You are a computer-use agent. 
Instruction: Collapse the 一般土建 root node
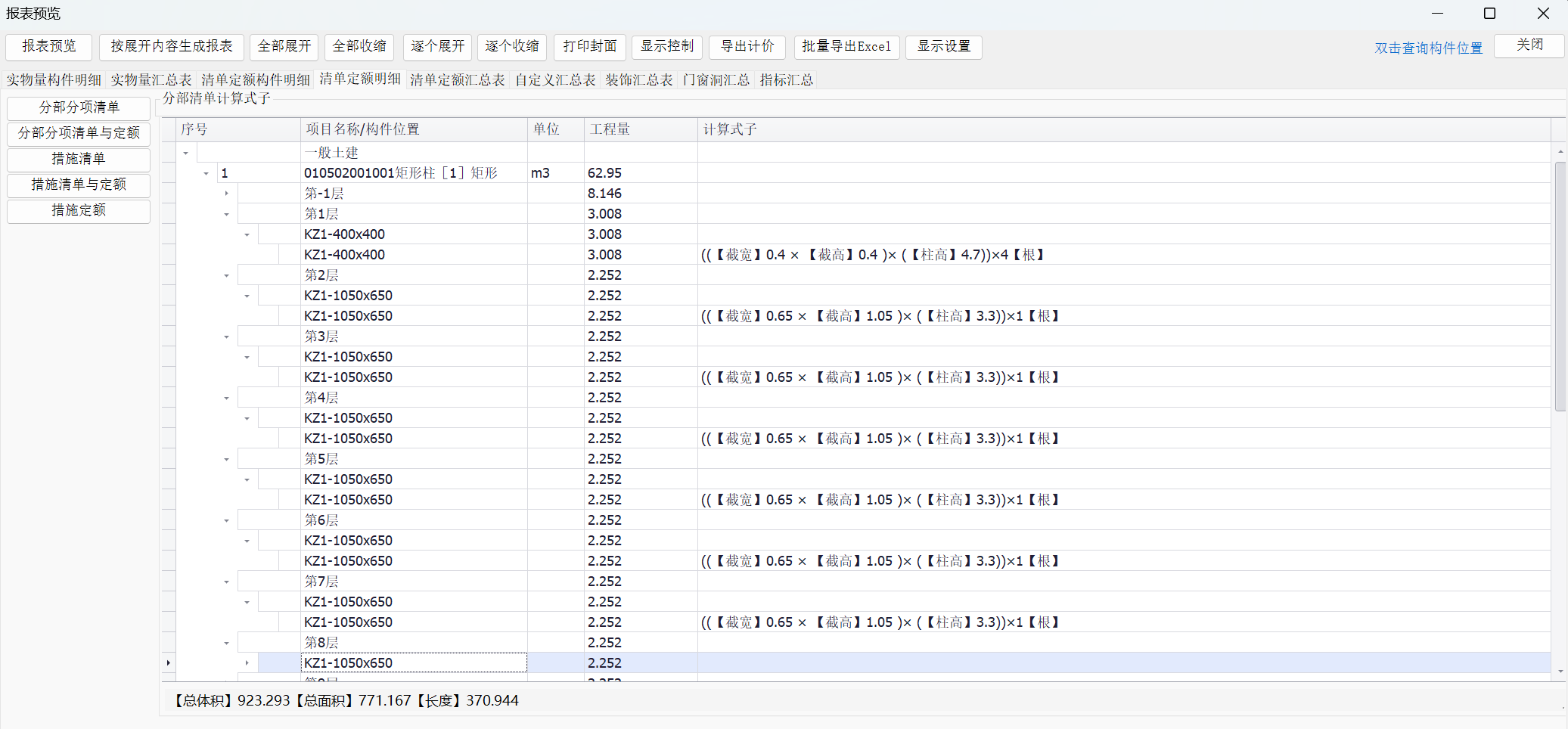(x=185, y=154)
